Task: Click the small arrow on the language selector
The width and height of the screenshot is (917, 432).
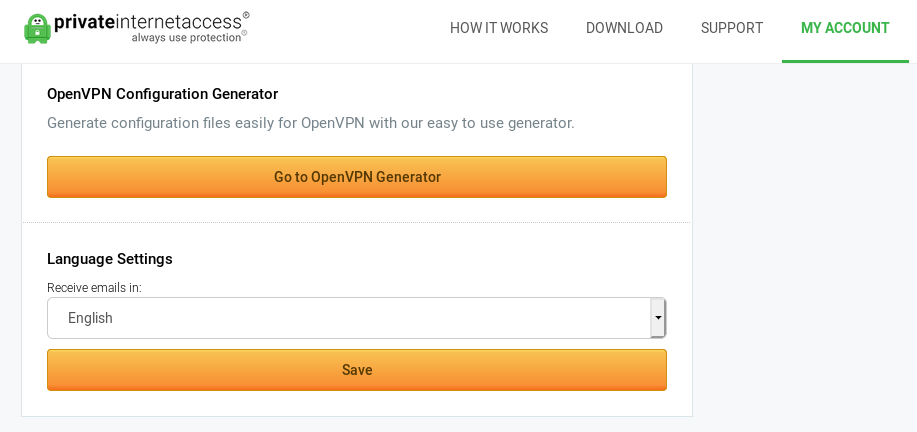Action: point(658,318)
